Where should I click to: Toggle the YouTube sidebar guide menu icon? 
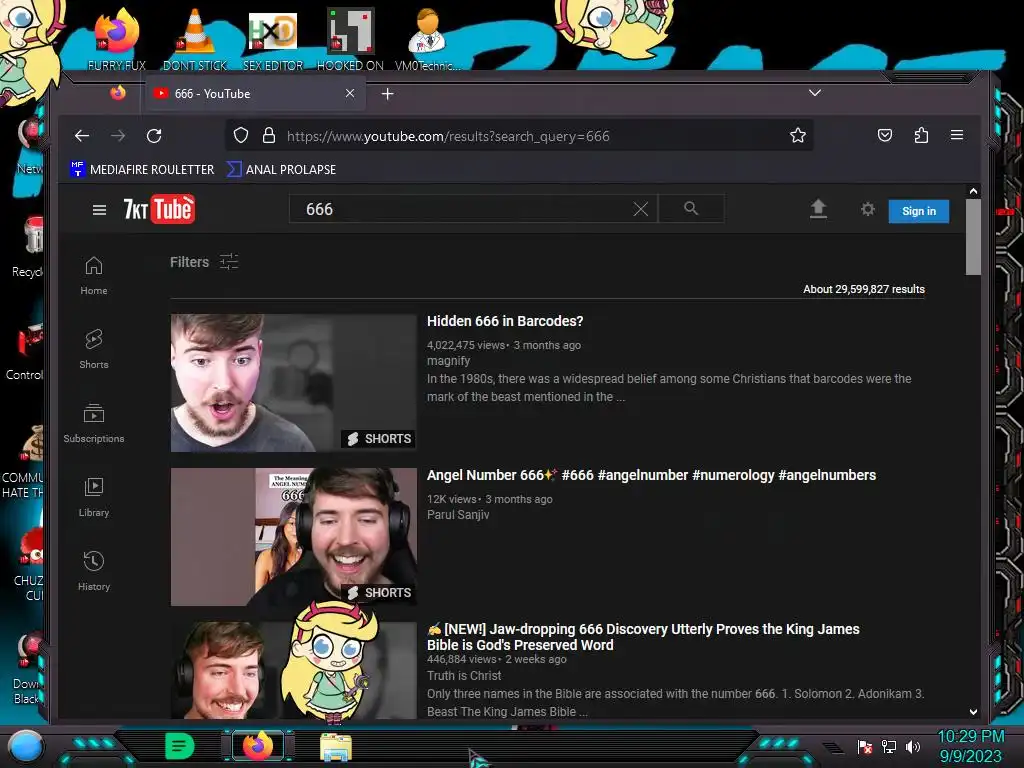pos(99,210)
